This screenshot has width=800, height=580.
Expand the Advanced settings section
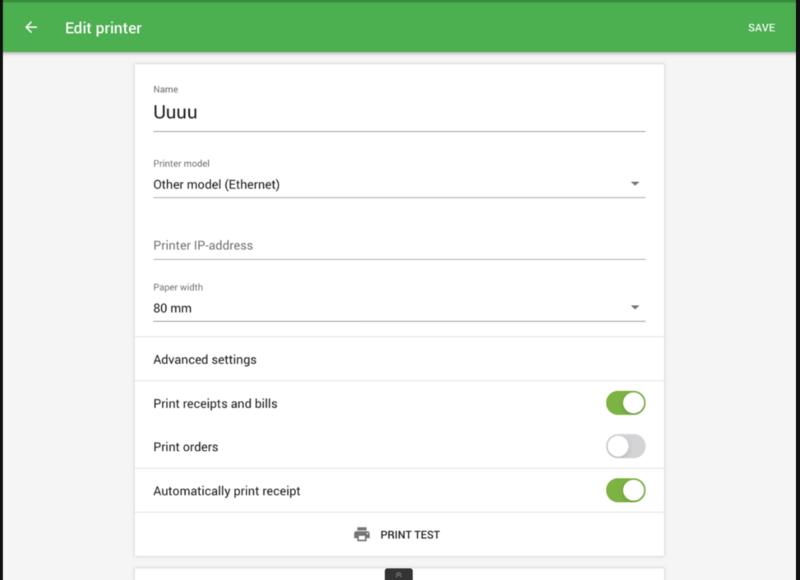tap(205, 360)
